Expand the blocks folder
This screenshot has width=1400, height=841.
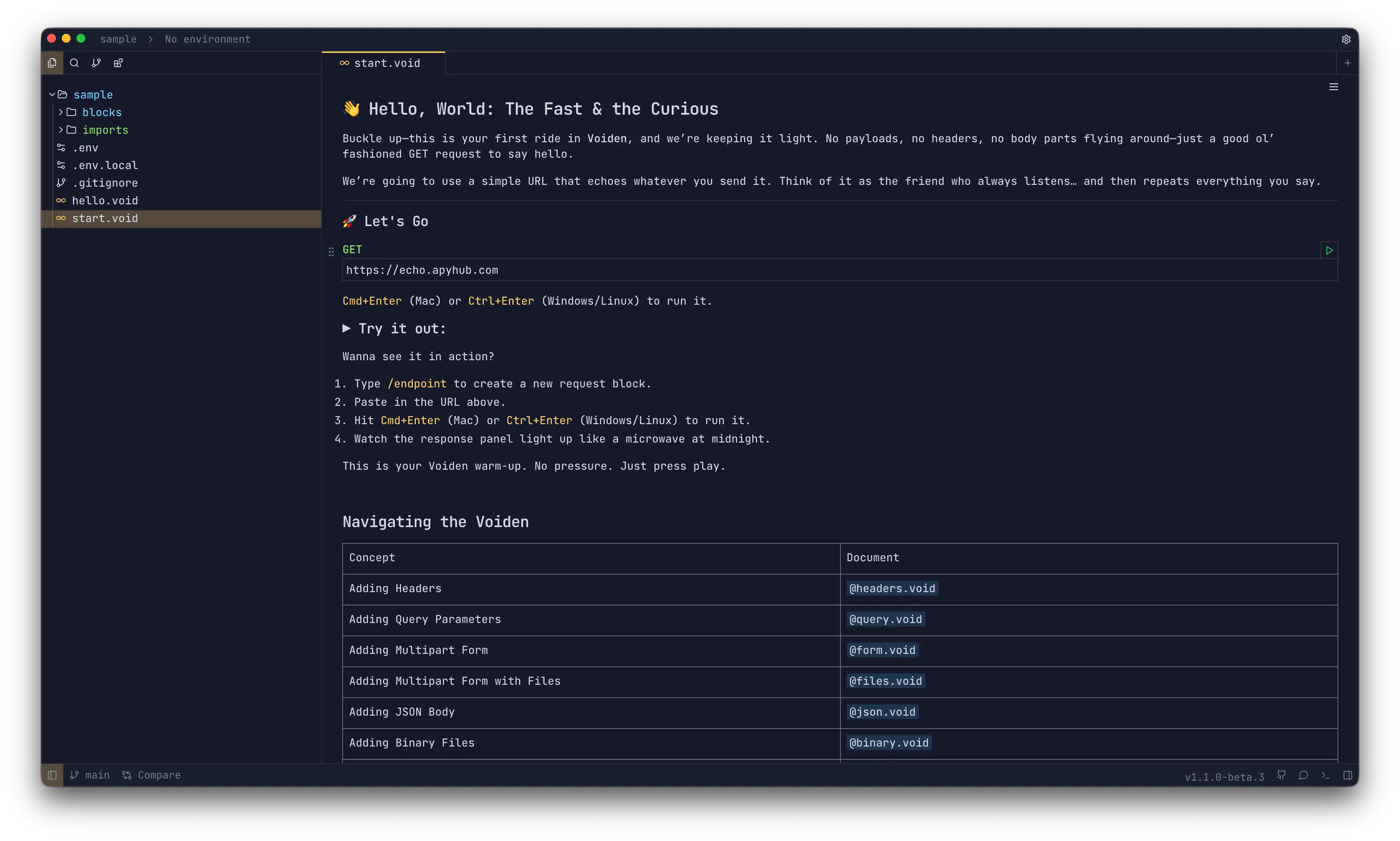click(x=101, y=112)
